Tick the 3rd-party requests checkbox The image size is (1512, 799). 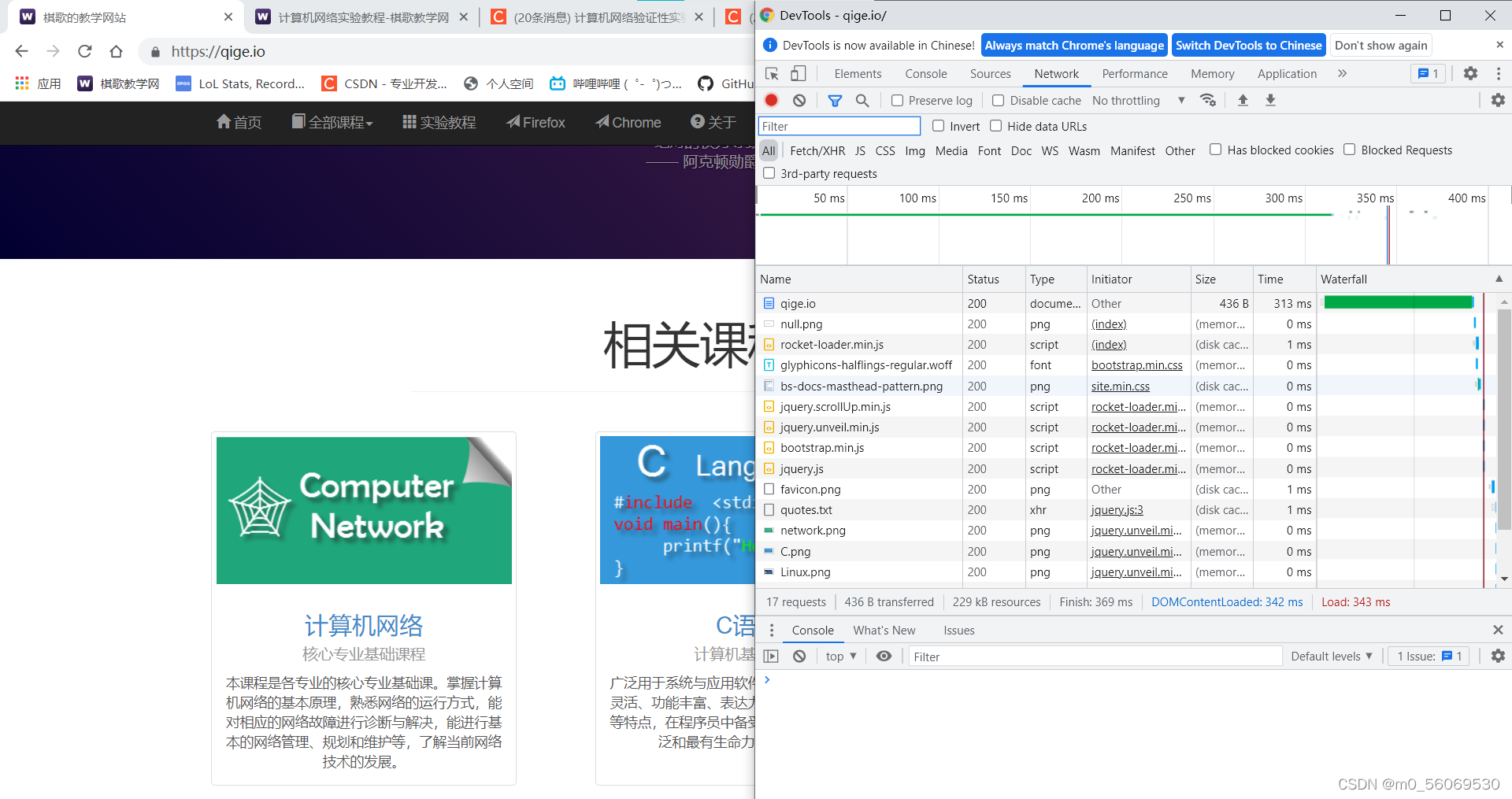click(x=769, y=173)
